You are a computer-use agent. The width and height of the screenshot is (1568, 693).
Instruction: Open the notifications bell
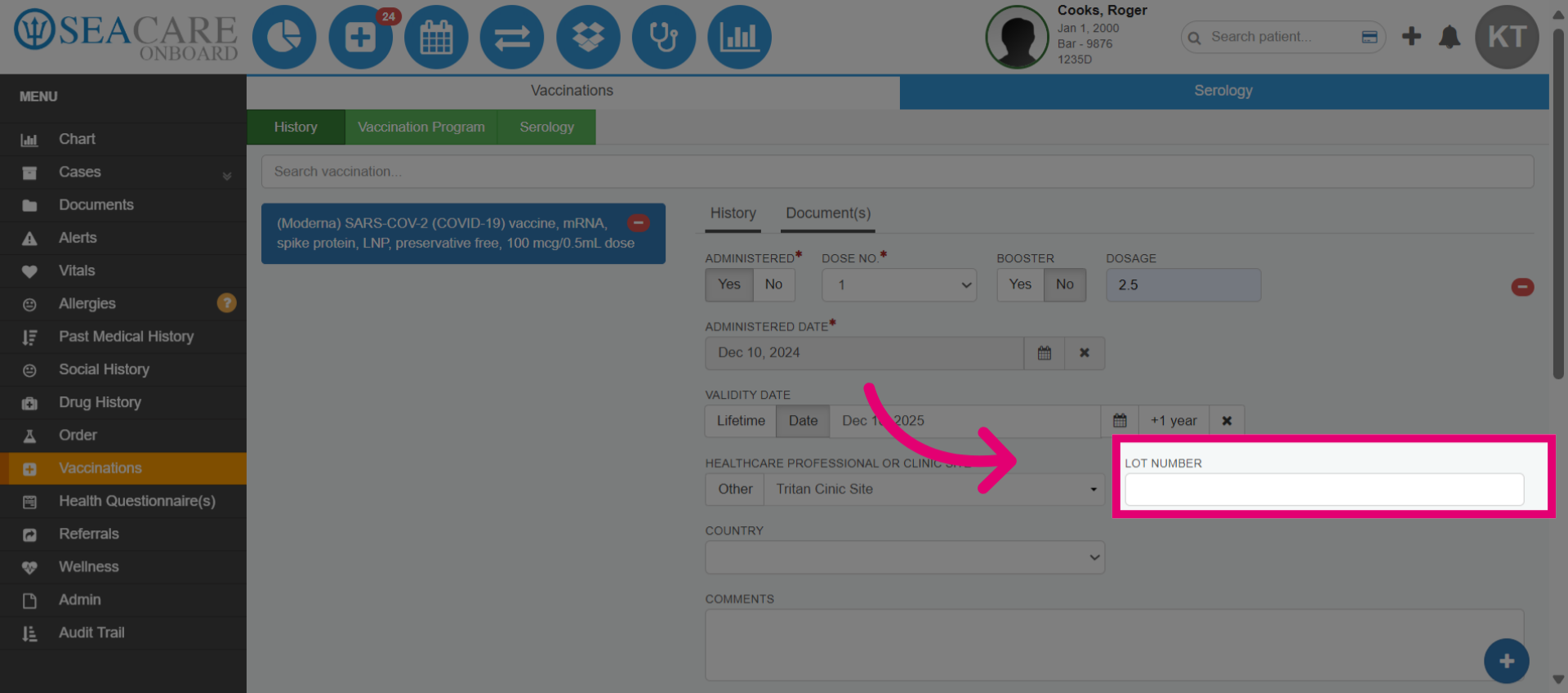tap(1450, 37)
